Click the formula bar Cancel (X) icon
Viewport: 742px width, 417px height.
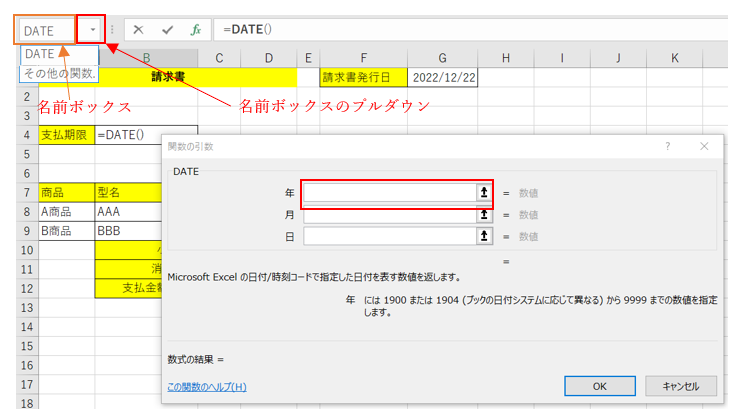click(138, 30)
